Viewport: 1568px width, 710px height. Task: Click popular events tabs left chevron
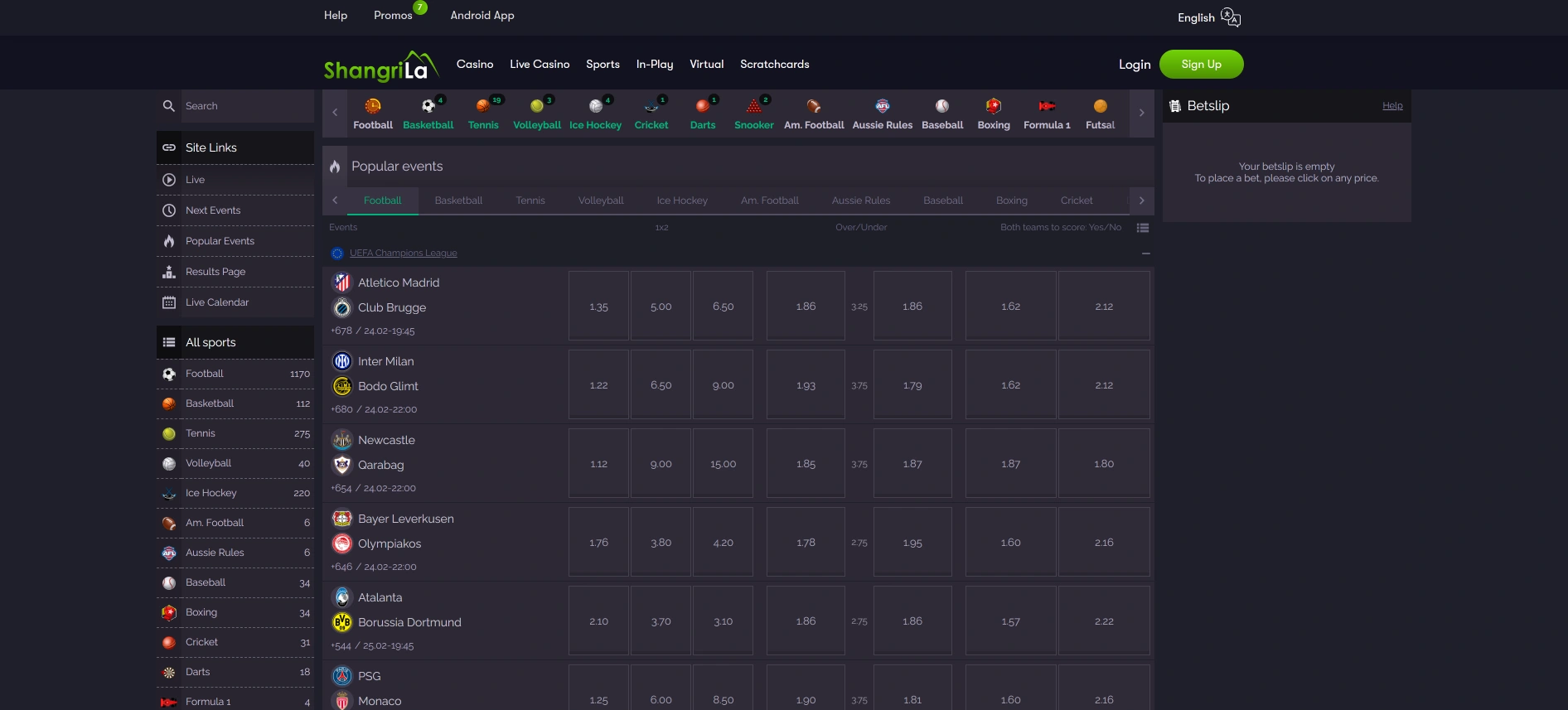click(x=335, y=200)
